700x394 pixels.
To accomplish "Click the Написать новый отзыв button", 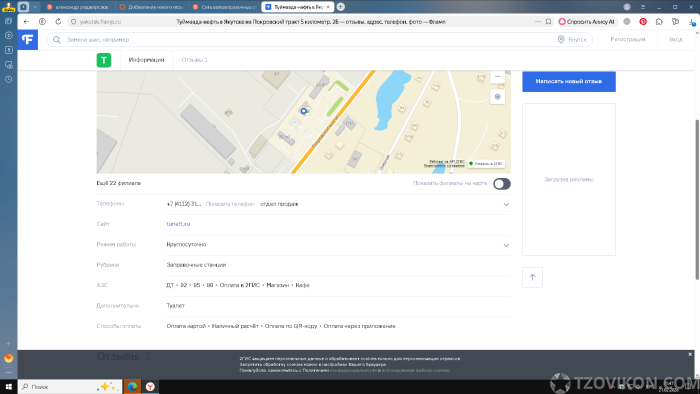I will pyautogui.click(x=569, y=82).
